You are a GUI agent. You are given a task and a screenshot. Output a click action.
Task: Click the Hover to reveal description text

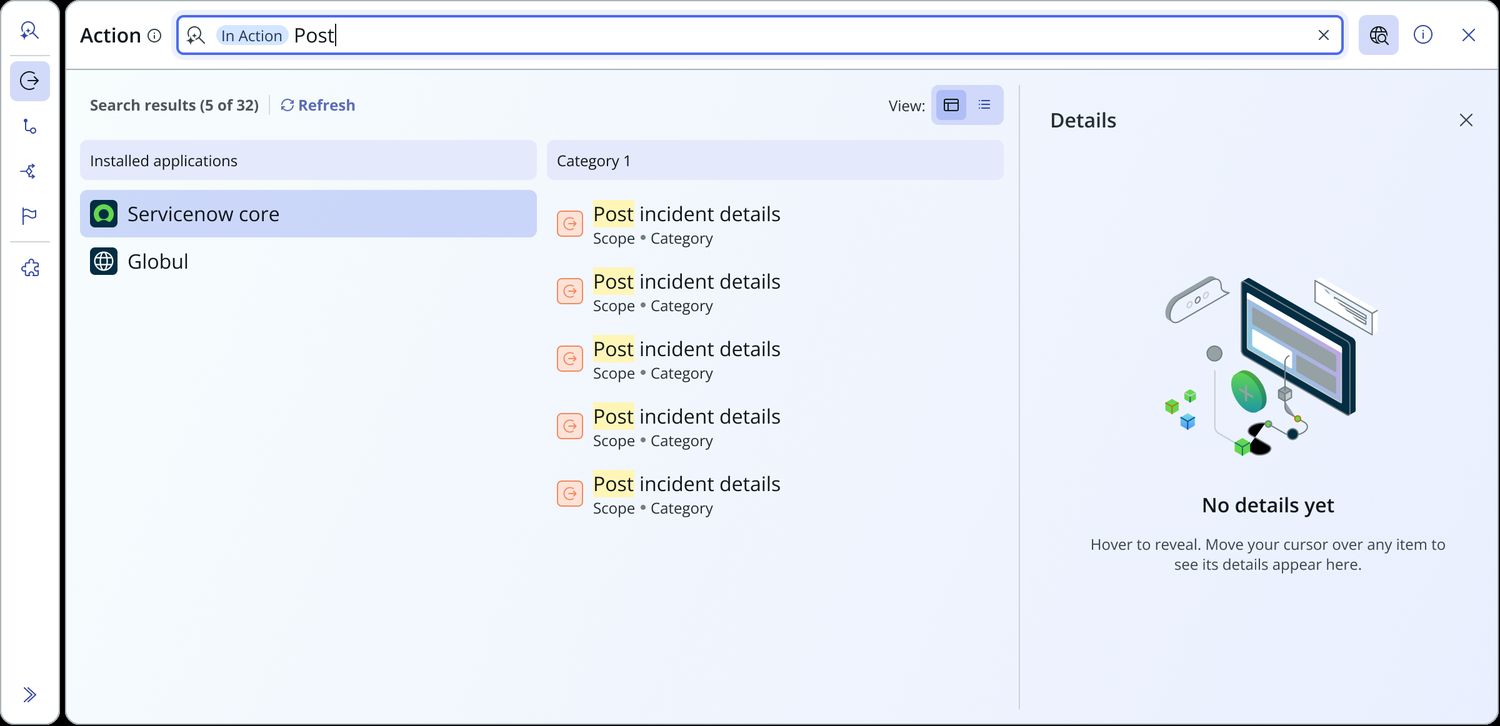coord(1268,554)
